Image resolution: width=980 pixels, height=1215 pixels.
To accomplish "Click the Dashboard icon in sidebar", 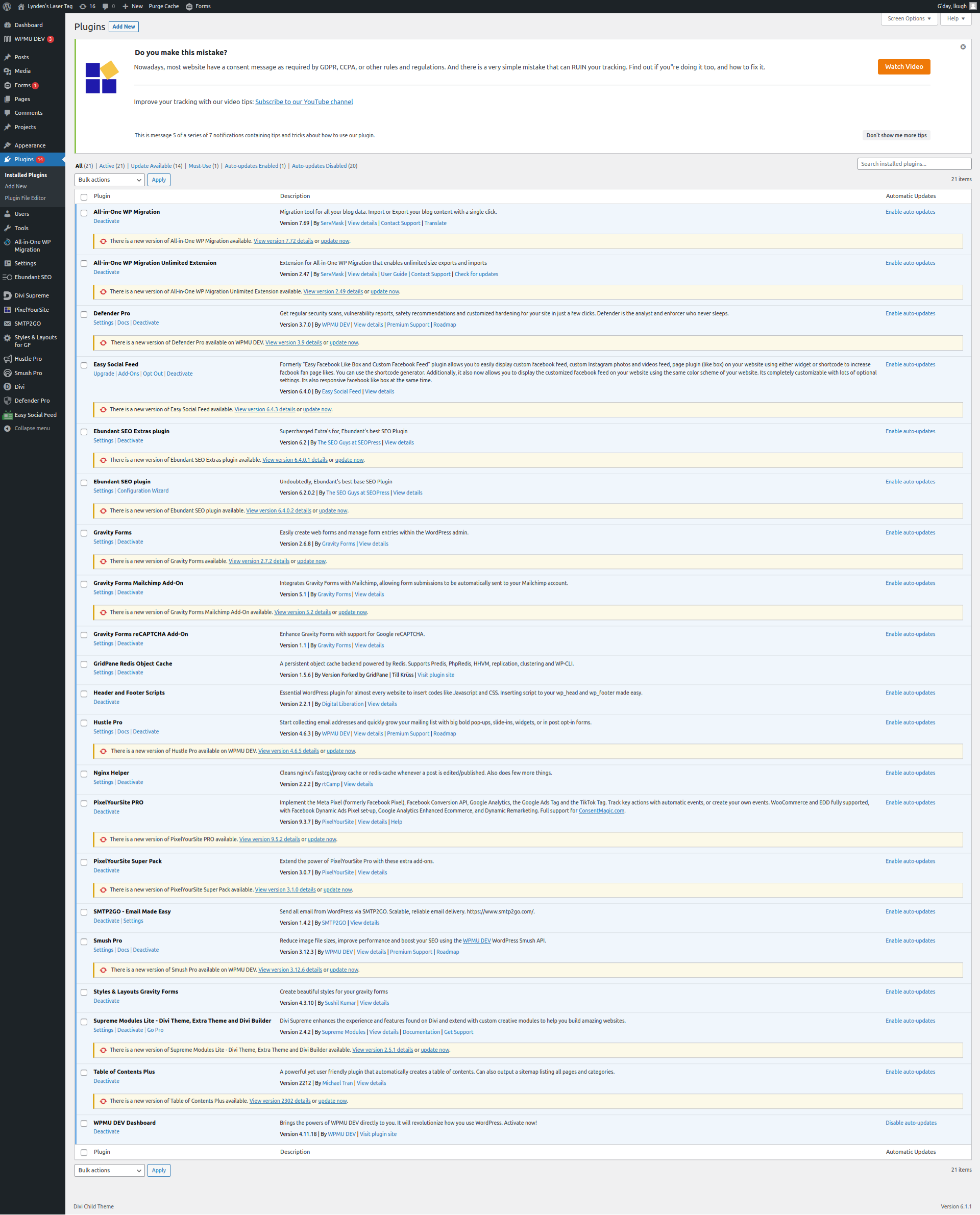I will 7,25.
